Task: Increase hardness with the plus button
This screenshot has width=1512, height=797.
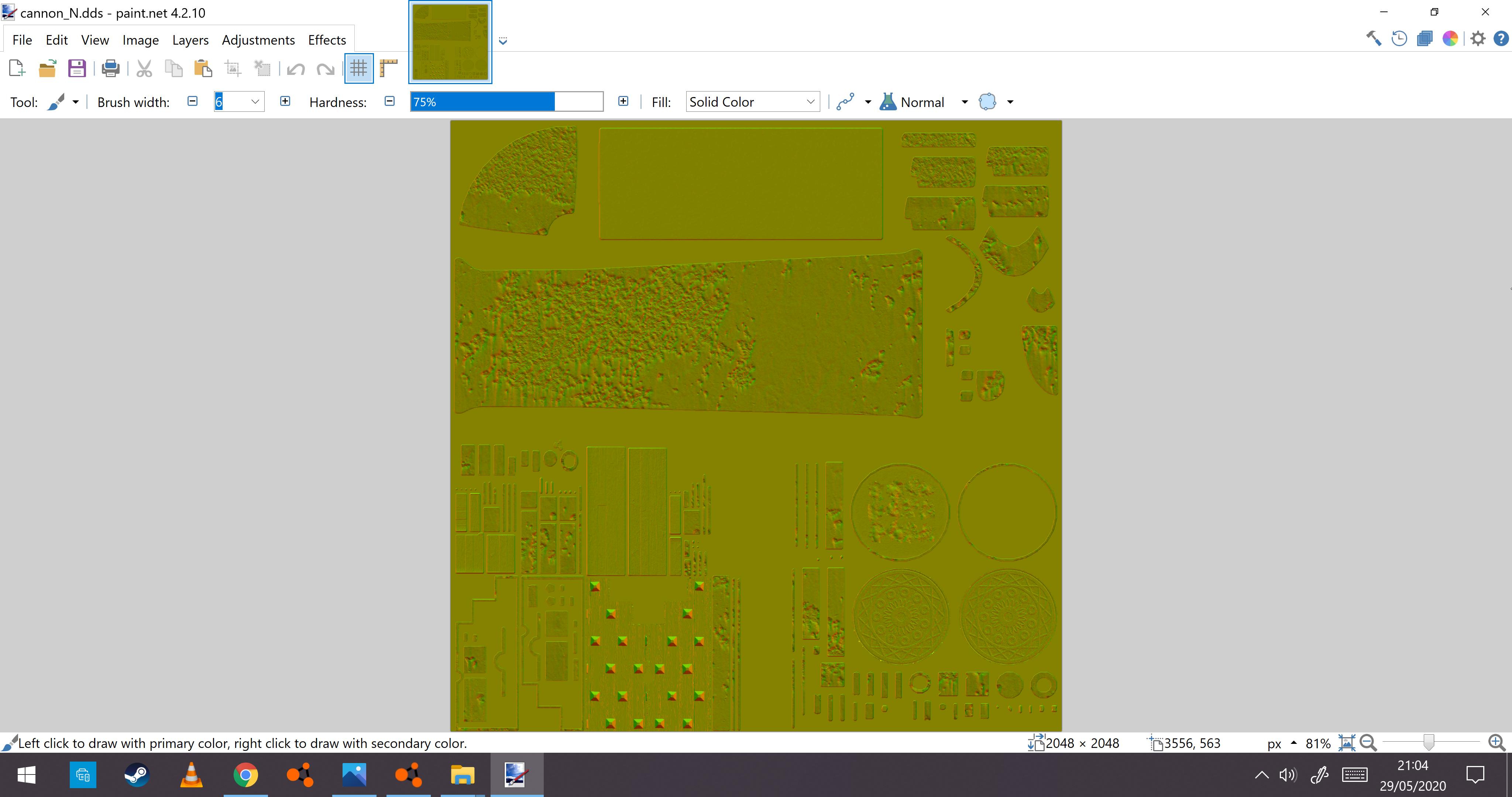Action: pyautogui.click(x=623, y=101)
